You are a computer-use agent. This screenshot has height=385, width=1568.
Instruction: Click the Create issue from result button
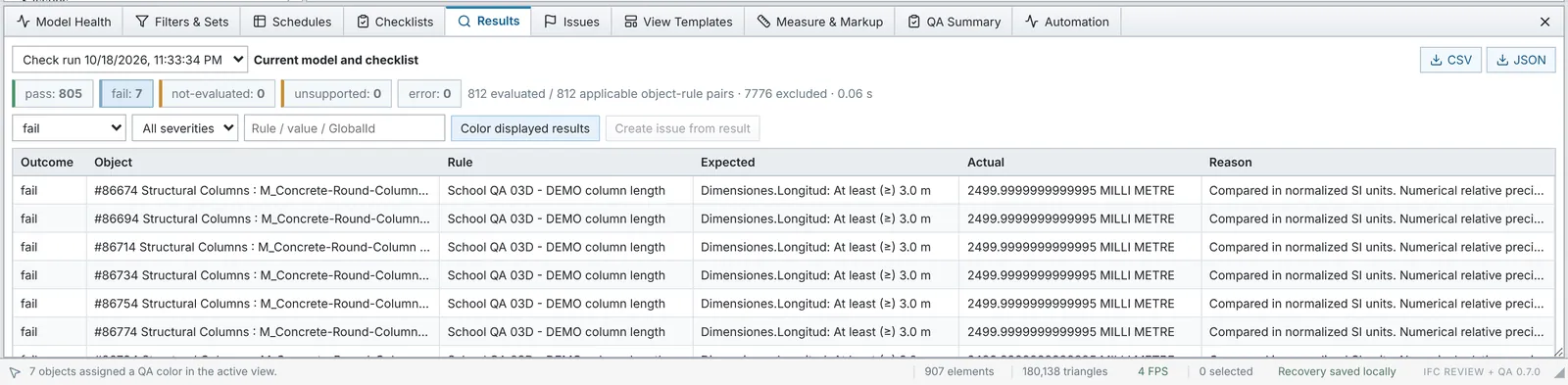pyautogui.click(x=682, y=128)
